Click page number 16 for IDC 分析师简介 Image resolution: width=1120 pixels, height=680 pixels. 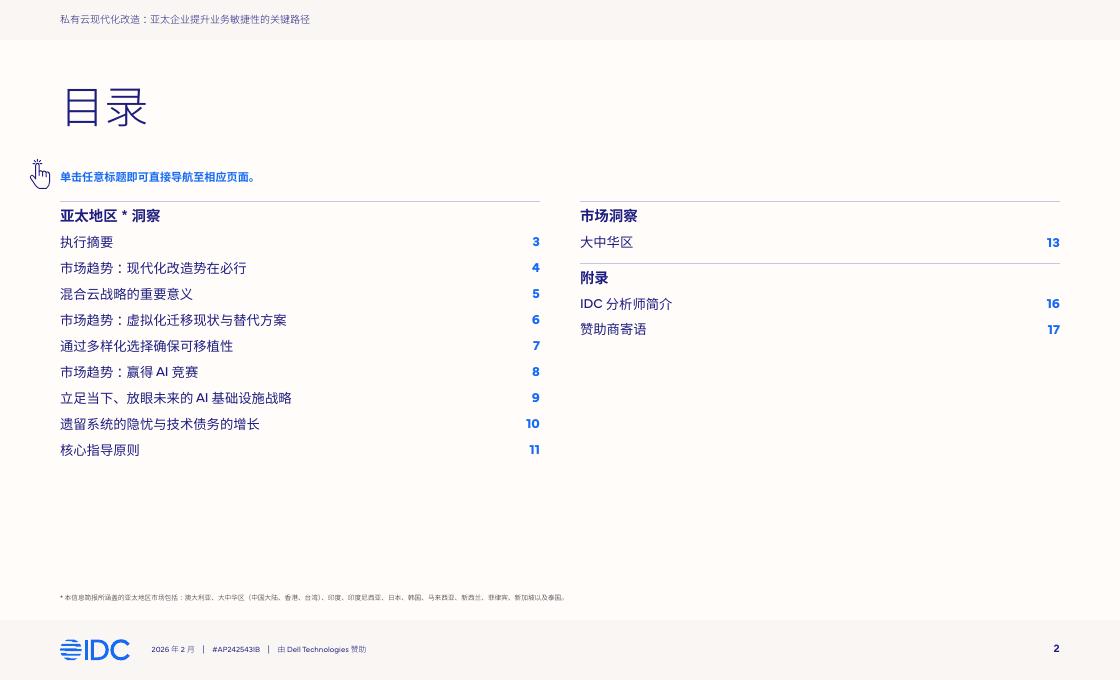1053,304
